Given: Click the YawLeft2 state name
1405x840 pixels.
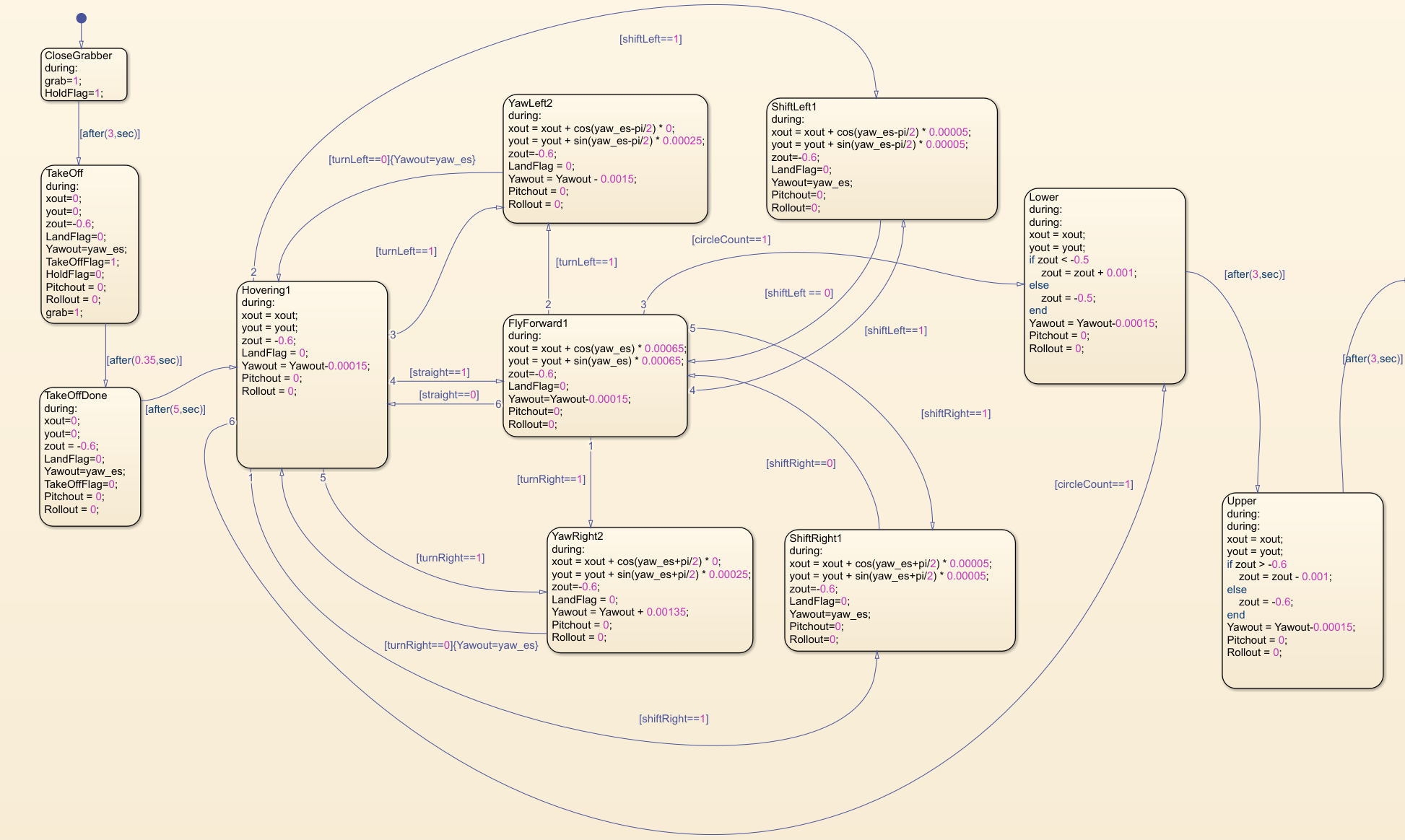Looking at the screenshot, I should 530,103.
